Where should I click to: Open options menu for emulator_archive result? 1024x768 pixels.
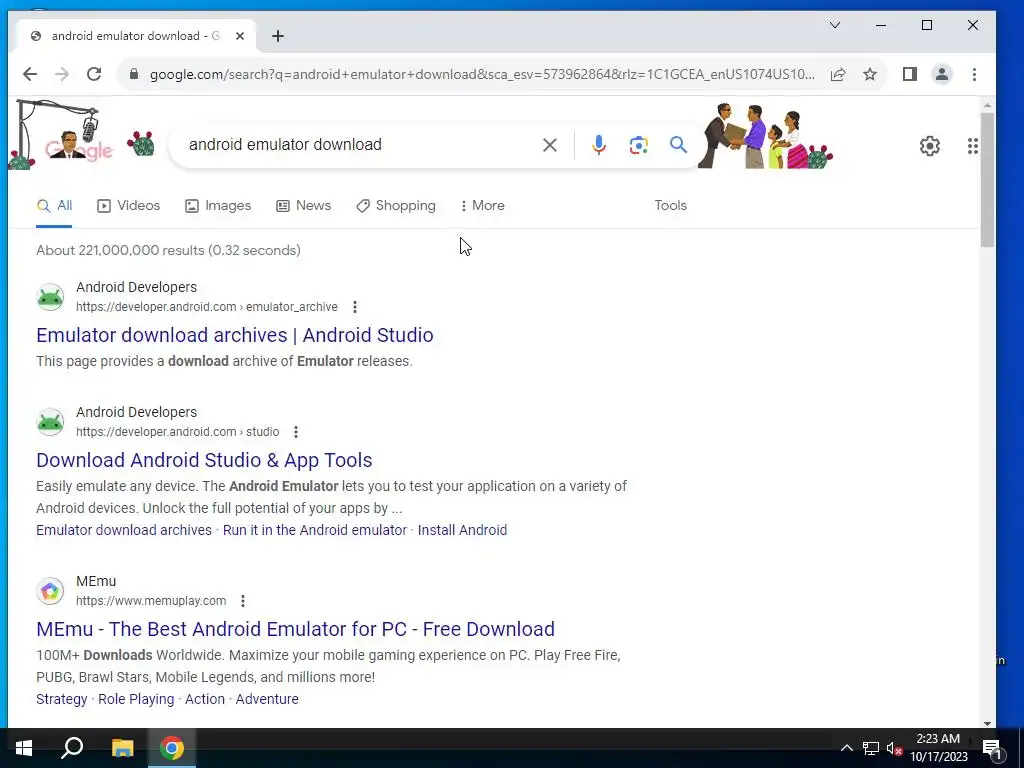355,307
